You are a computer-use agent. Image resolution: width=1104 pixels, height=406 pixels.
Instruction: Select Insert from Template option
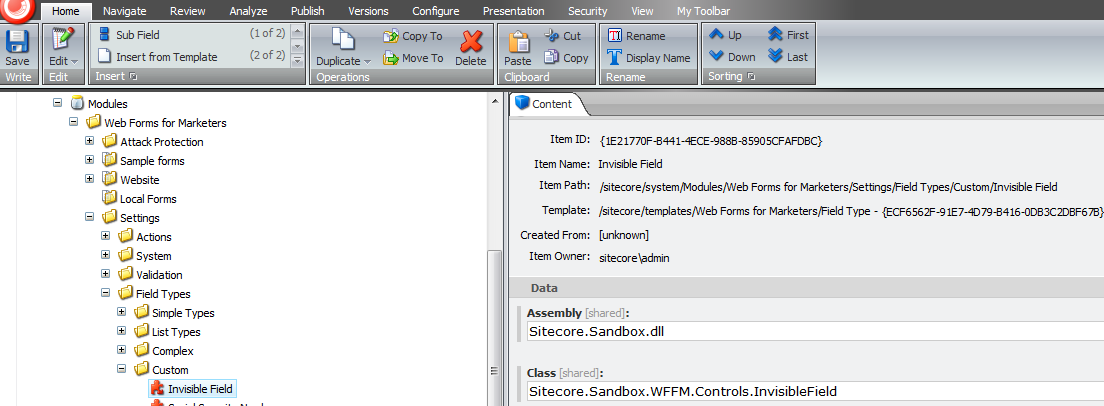pyautogui.click(x=166, y=57)
